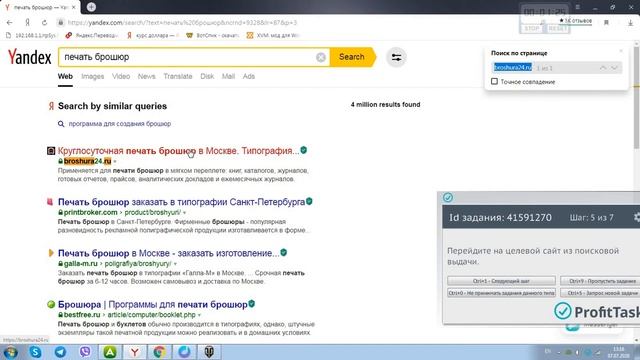Open the Ads tab
The width and height of the screenshot is (640, 360).
tap(249, 76)
